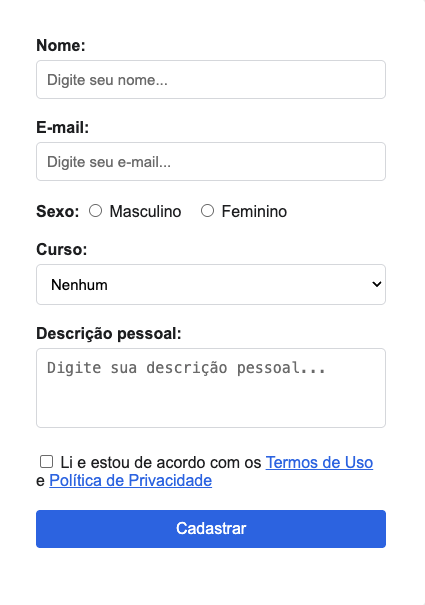The image size is (425, 605).
Task: Select the Feminino radio button
Action: [207, 211]
